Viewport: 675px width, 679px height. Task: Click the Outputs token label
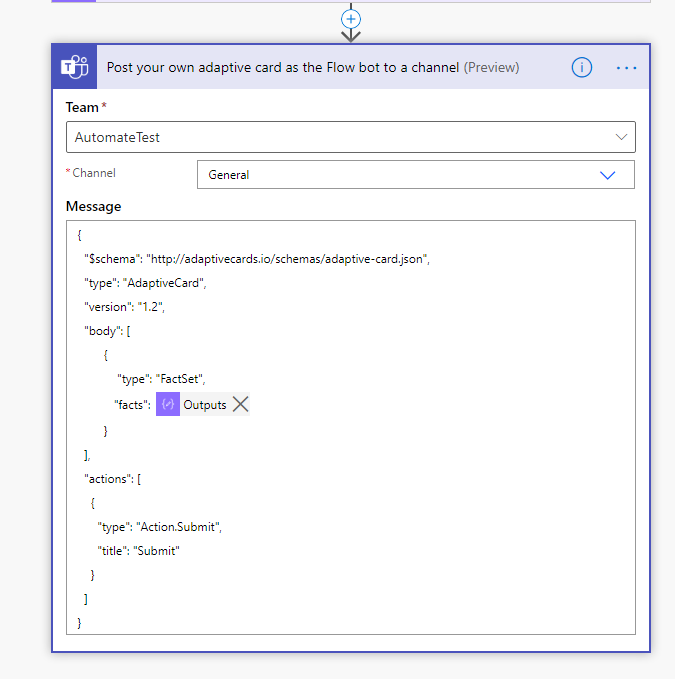(x=204, y=405)
